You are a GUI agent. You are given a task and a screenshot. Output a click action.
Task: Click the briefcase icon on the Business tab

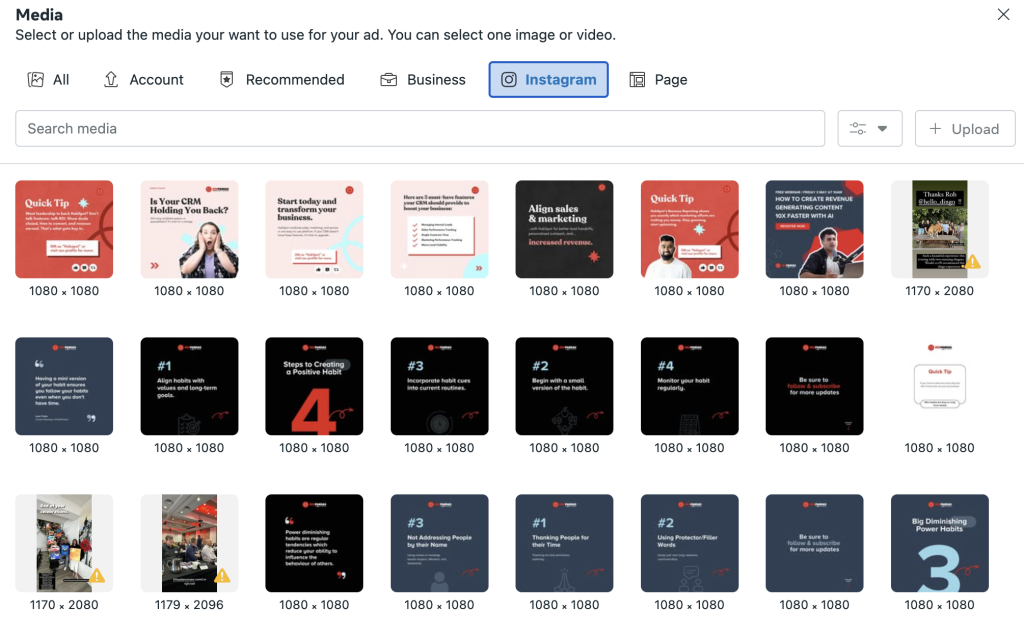(x=388, y=79)
